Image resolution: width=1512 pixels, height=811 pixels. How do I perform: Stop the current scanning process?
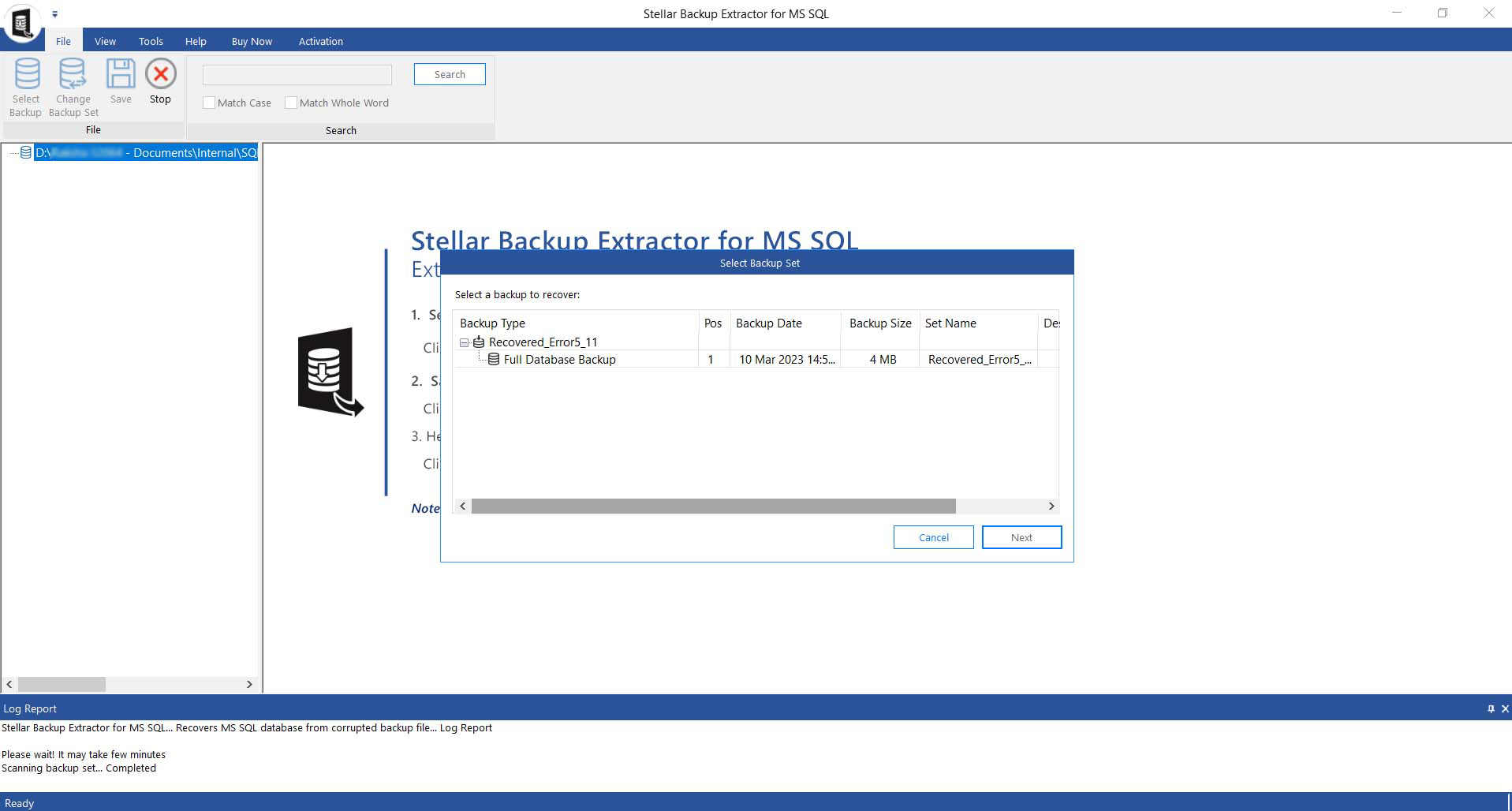[161, 73]
